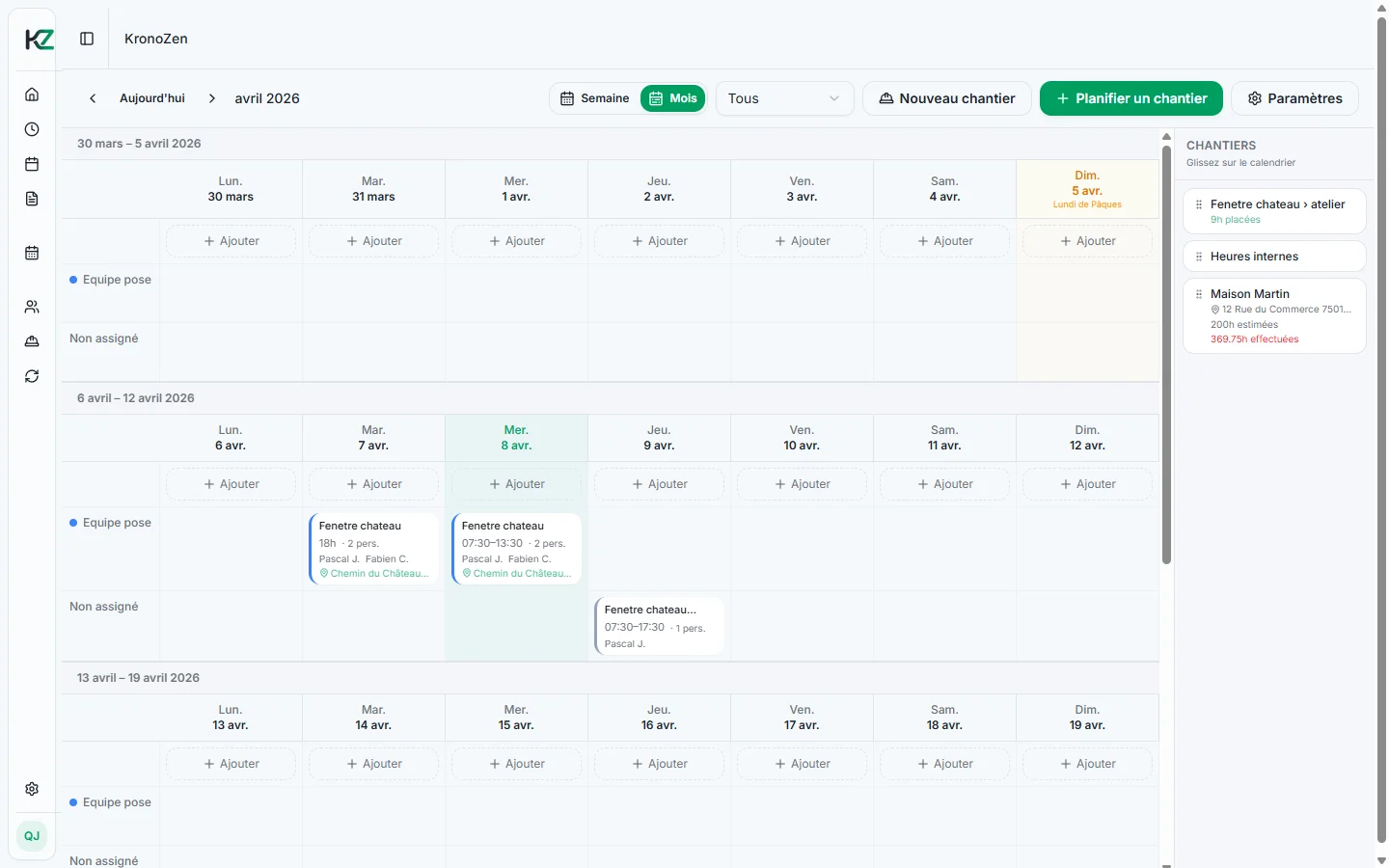Go to previous month with the chevron

(93, 98)
